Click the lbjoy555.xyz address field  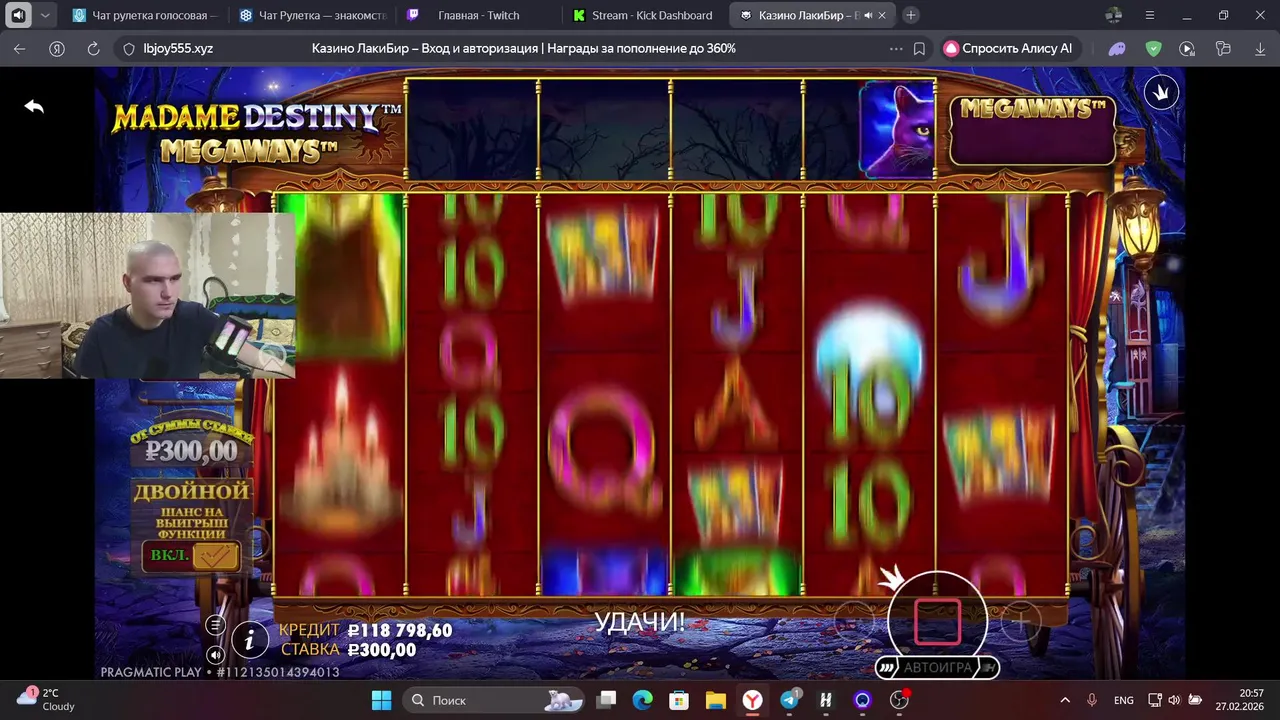click(x=178, y=48)
